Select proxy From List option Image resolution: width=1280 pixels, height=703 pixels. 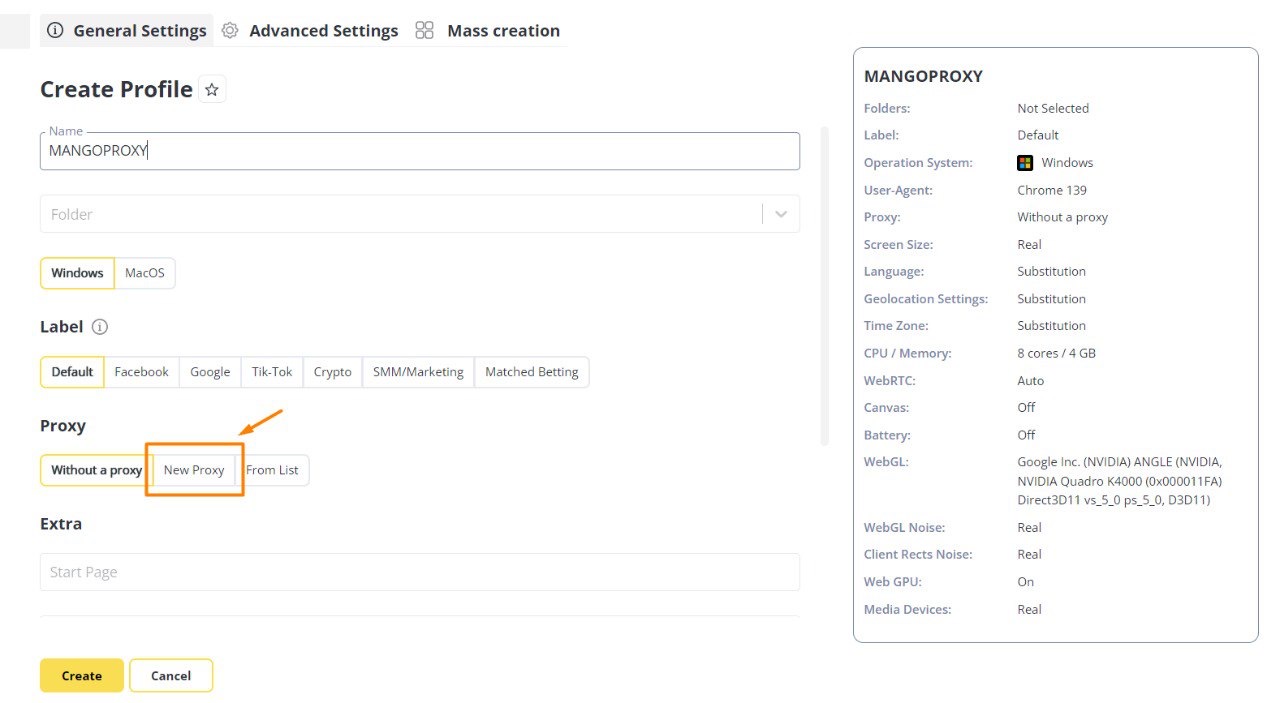[273, 470]
